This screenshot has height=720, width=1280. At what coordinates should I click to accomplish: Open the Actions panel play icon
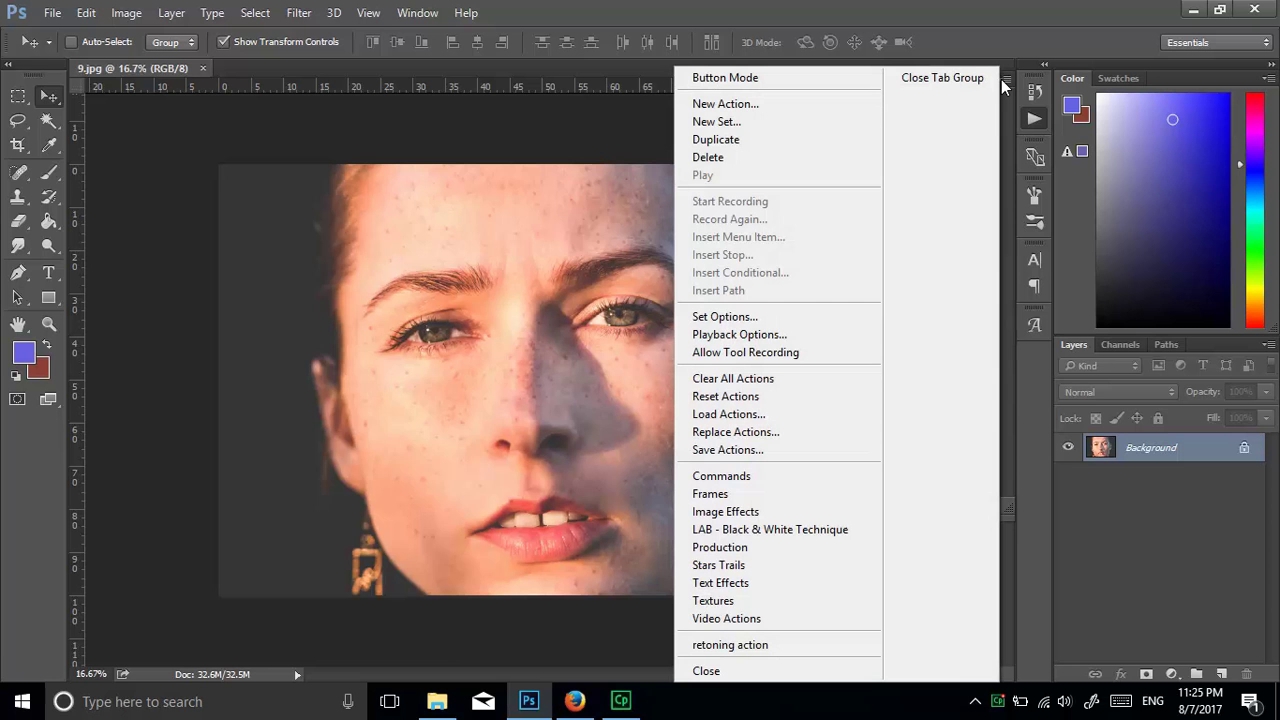pos(1034,119)
